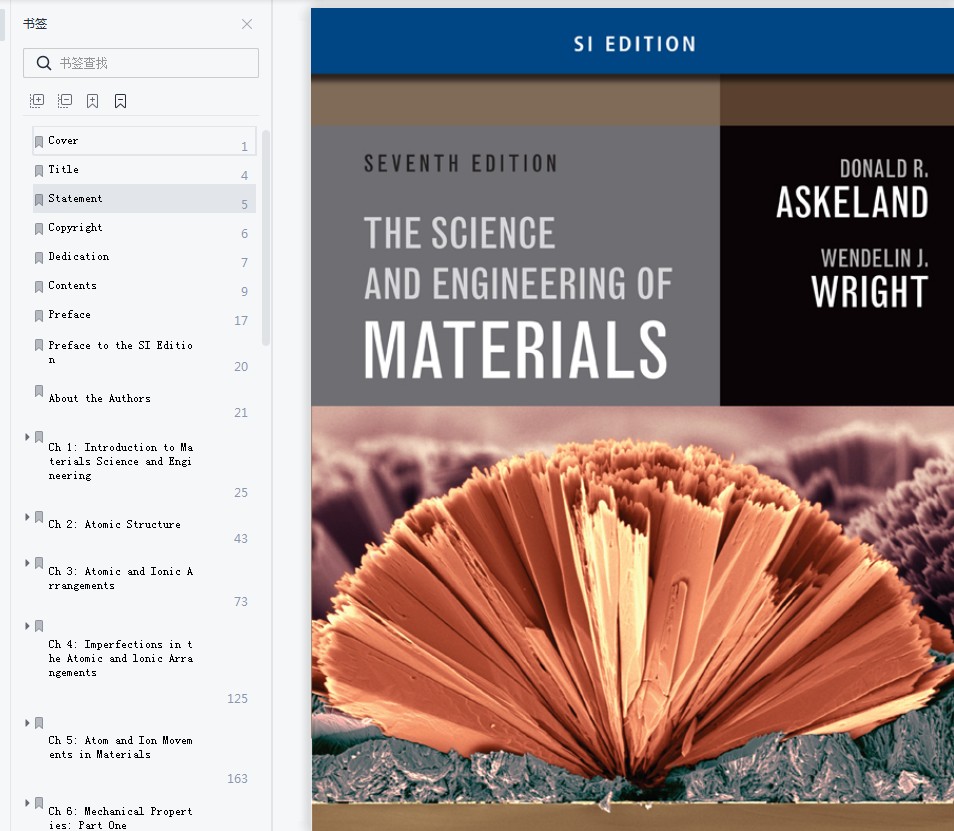Expand the Ch 1 bookmark arrow
Image resolution: width=954 pixels, height=831 pixels.
[27, 437]
